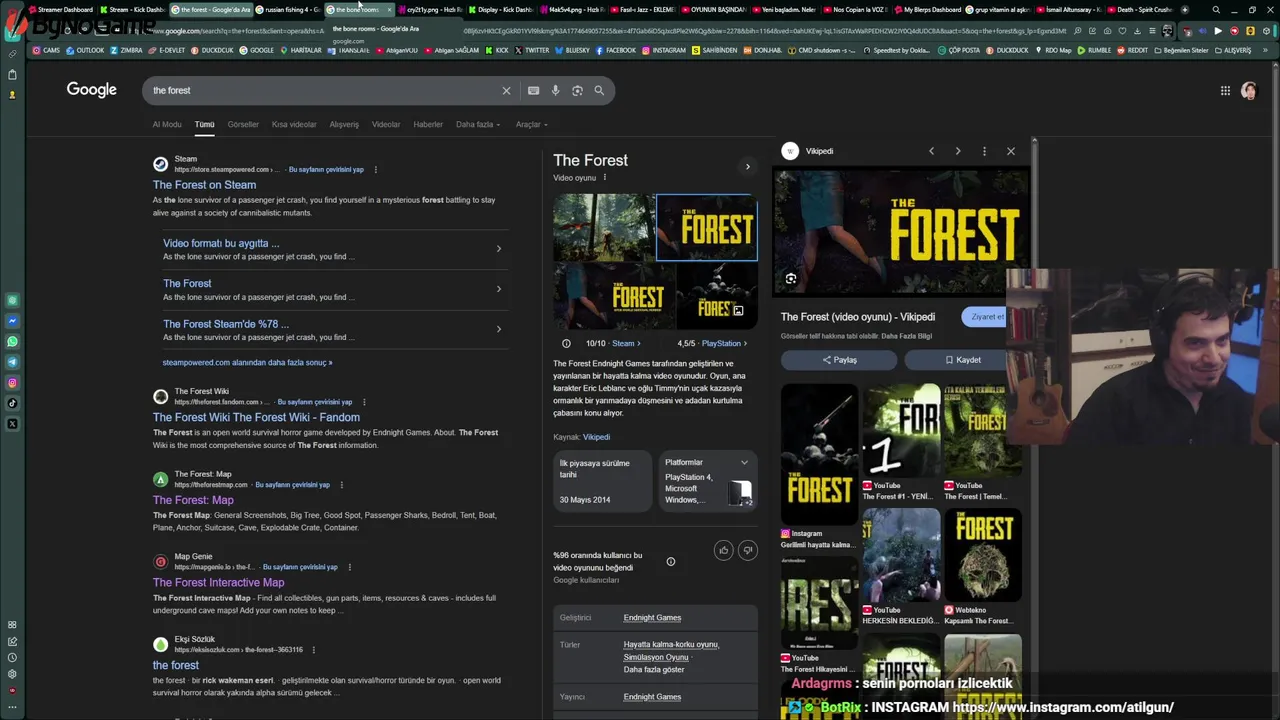
Task: Expand the Araçlar dropdown
Action: click(531, 125)
